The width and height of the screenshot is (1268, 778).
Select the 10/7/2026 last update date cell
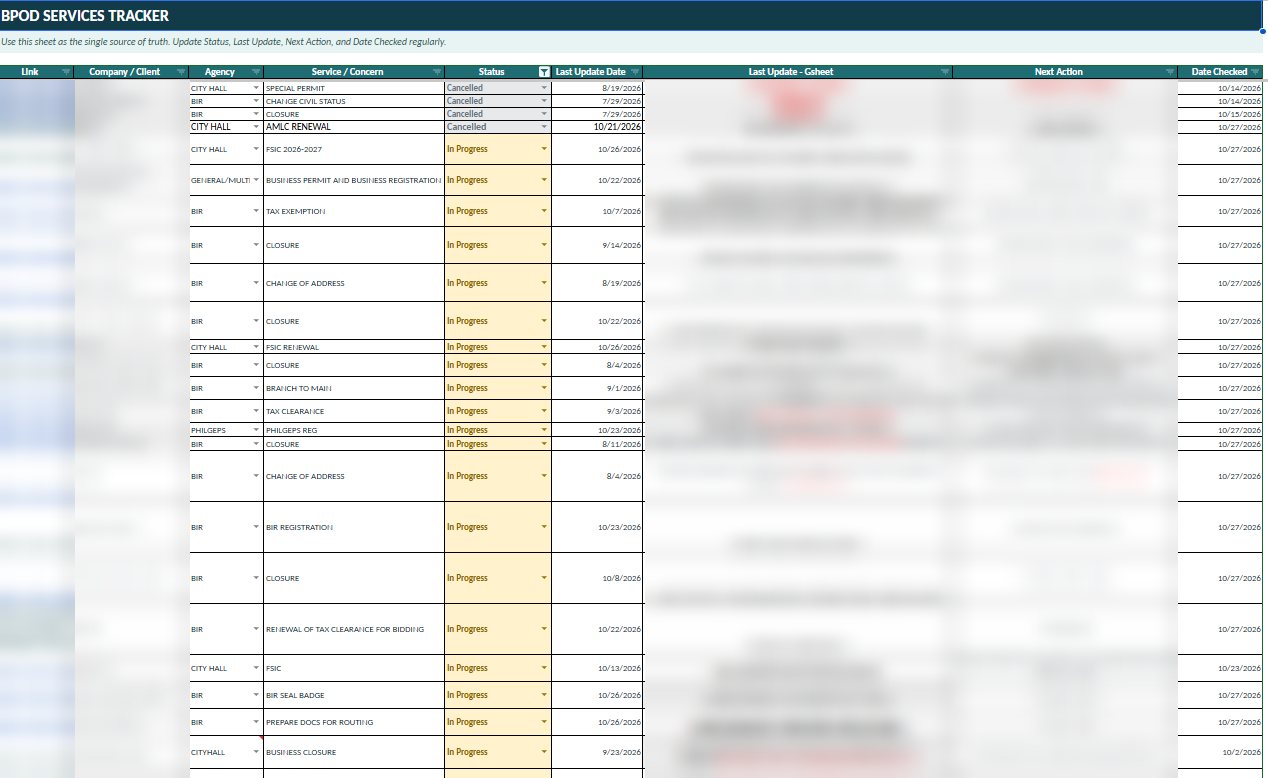(x=597, y=211)
